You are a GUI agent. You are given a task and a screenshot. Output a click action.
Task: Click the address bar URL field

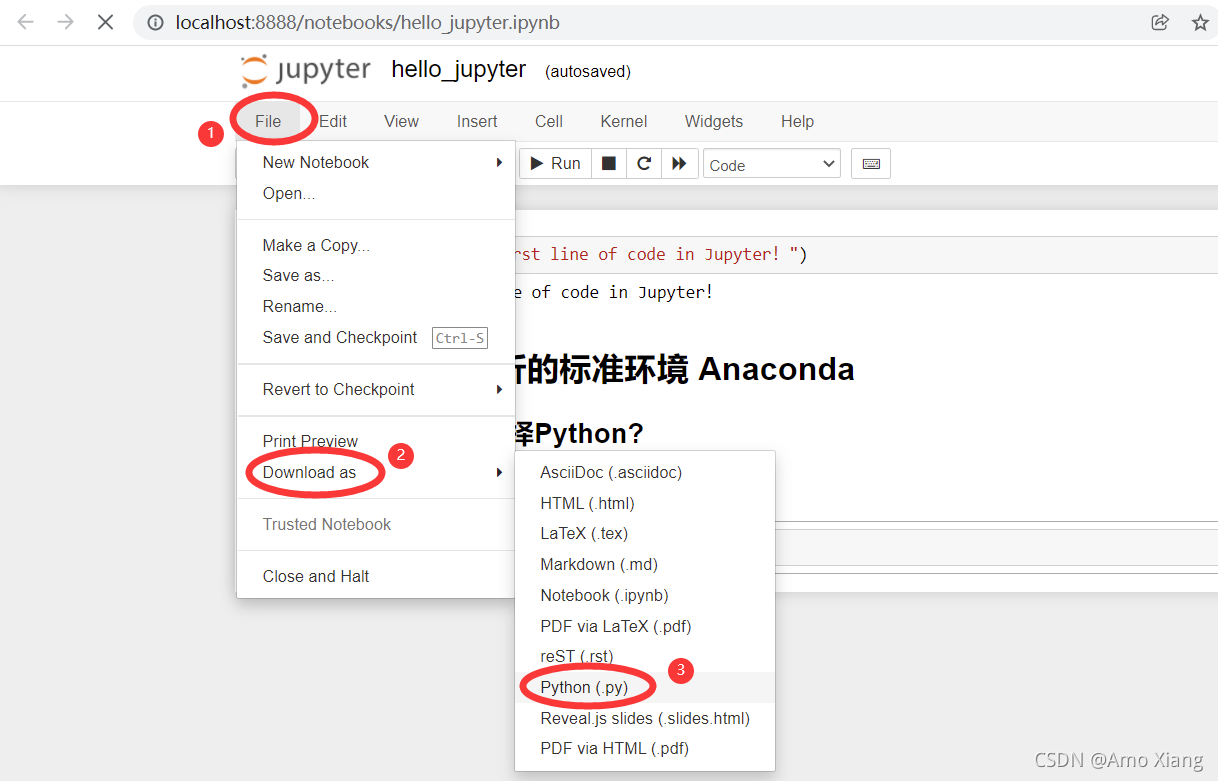click(x=640, y=22)
